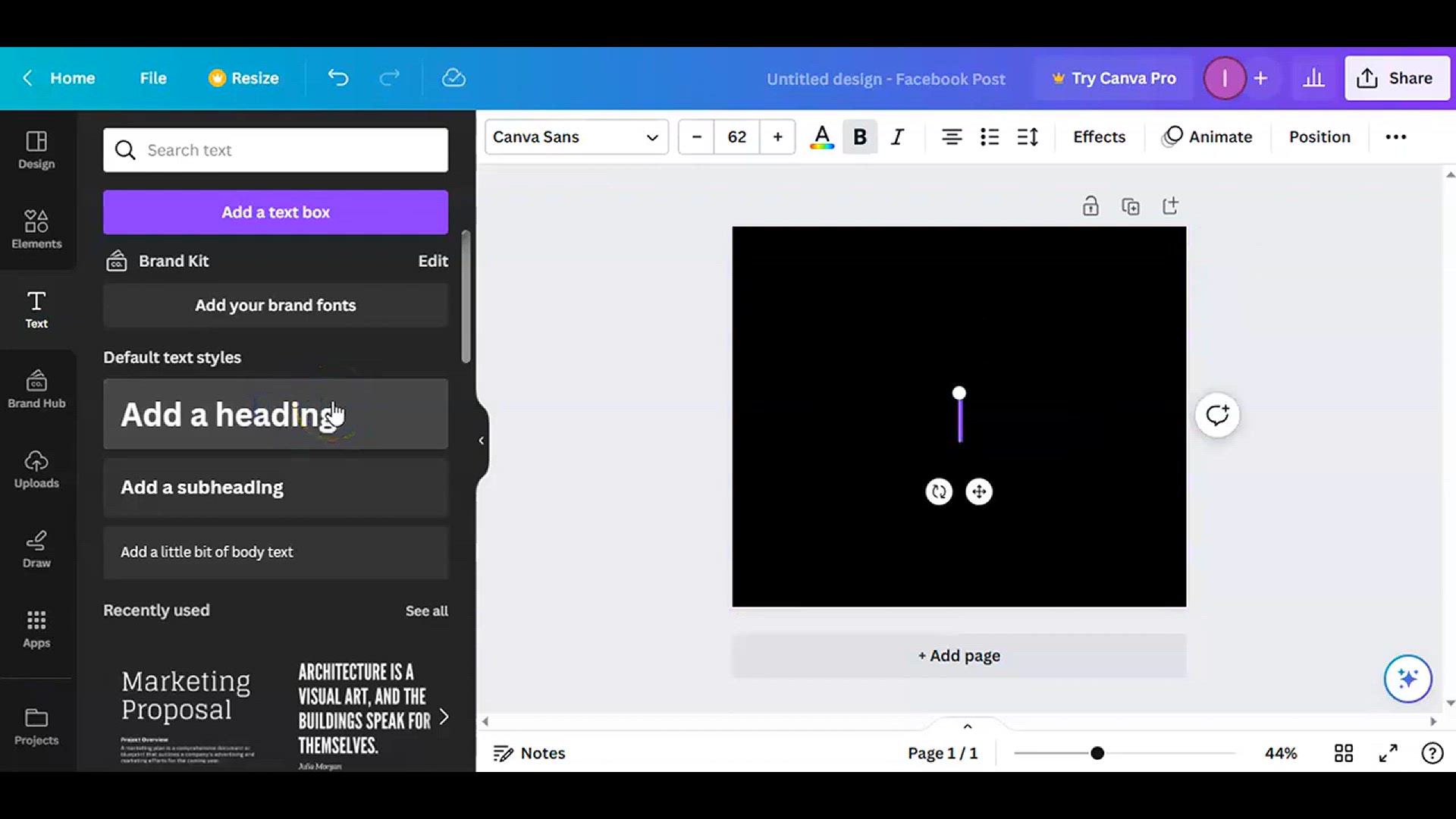1456x819 pixels.
Task: Click Edit next to Brand Kit
Action: (433, 261)
